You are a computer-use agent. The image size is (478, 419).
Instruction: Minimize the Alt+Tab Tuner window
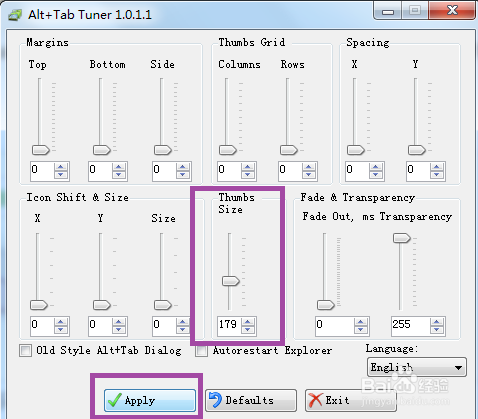pos(388,11)
